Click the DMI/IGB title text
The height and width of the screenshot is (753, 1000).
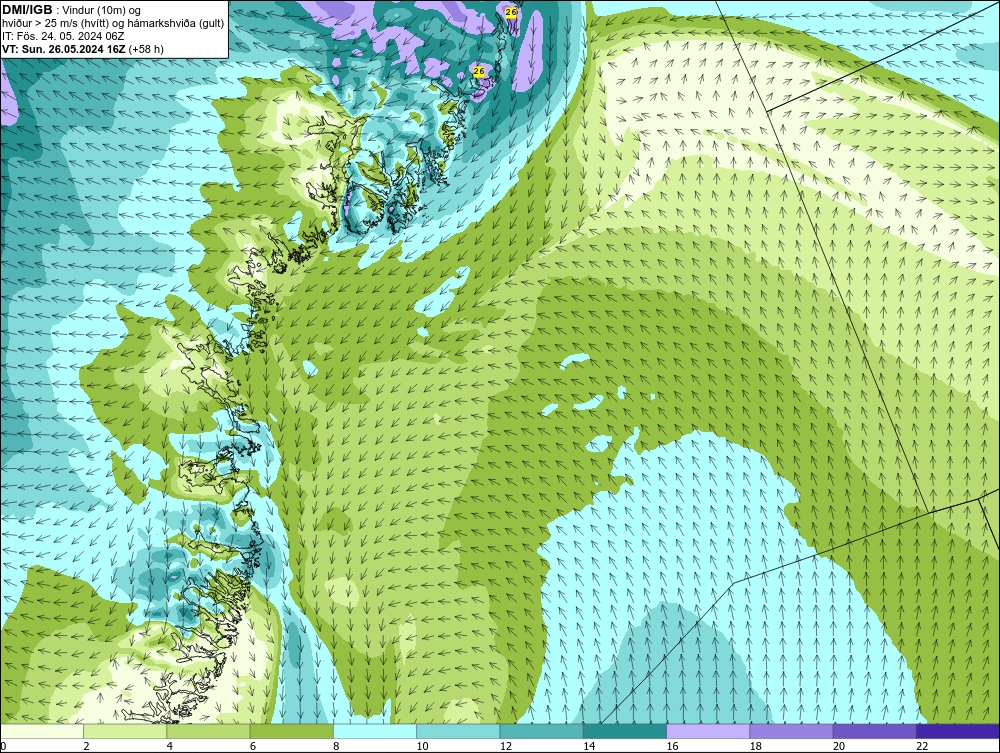coord(27,10)
